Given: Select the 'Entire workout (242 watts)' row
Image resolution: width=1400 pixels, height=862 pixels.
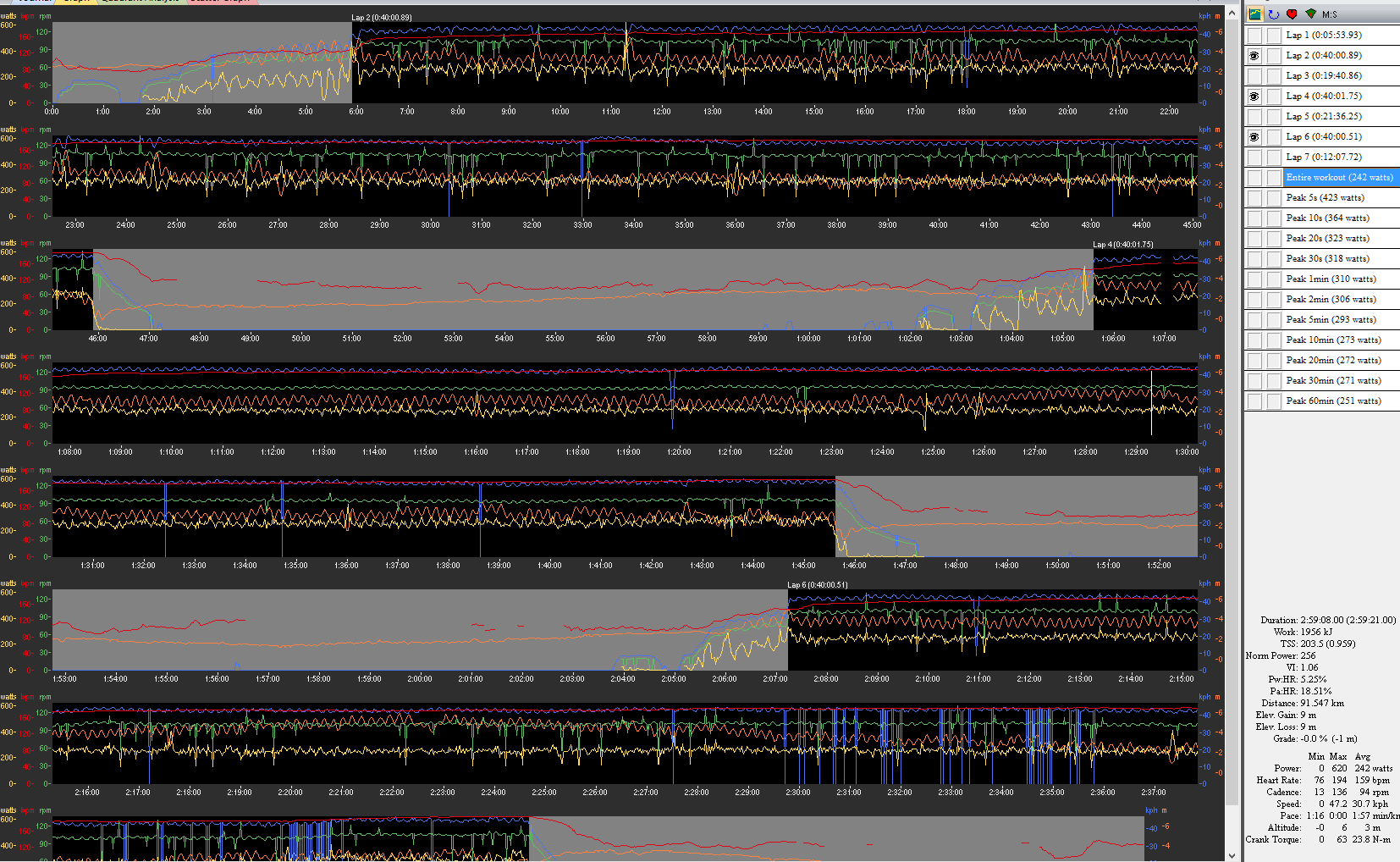Looking at the screenshot, I should click(1342, 177).
